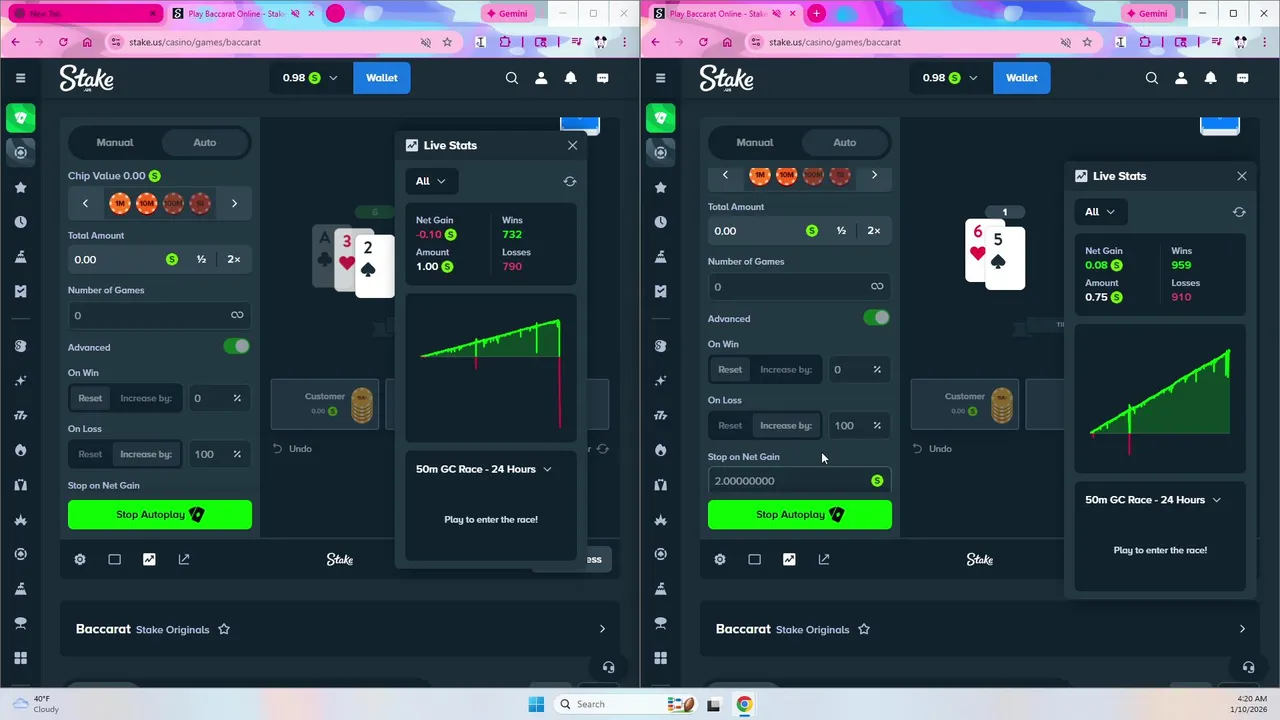Expand Baccarat info section in left window
This screenshot has width=1280, height=720.
[x=602, y=629]
